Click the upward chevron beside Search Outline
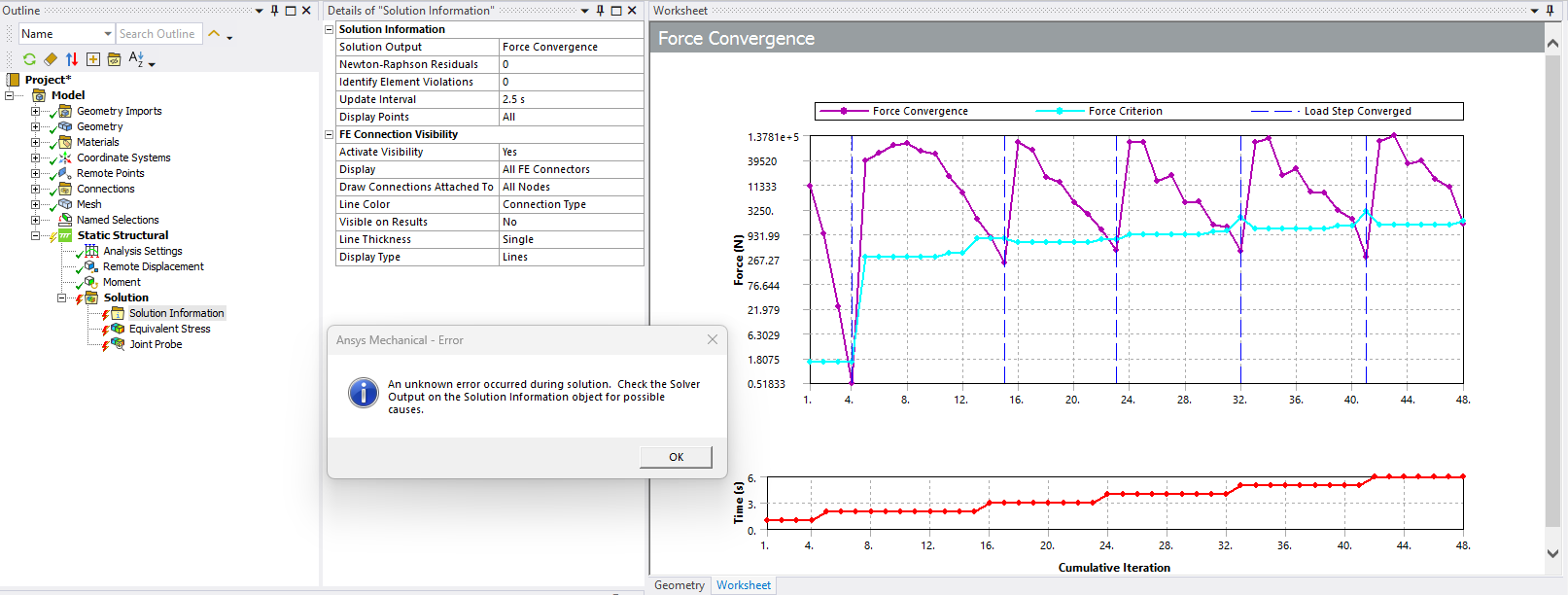 (214, 34)
